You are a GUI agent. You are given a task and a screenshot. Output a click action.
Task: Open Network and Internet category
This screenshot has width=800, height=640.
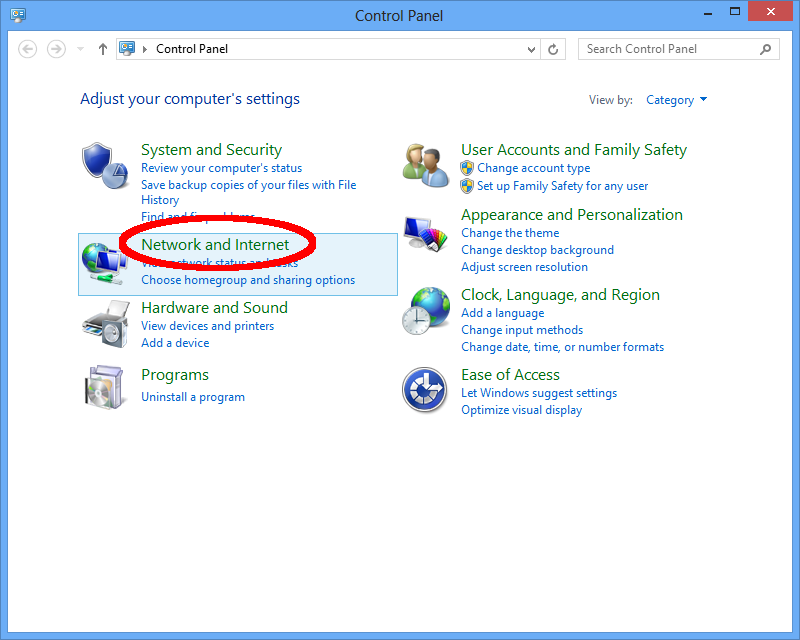(x=215, y=244)
